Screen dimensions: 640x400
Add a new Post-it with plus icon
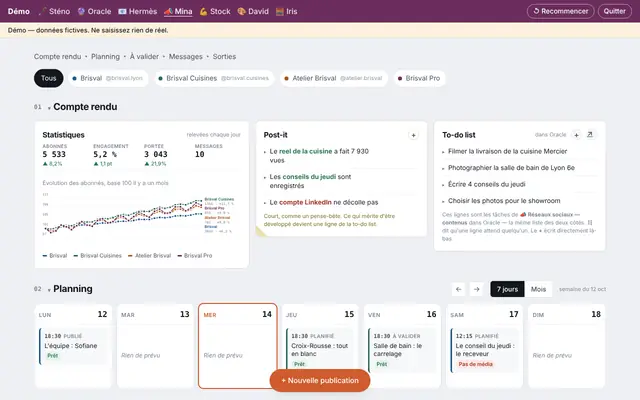413,135
